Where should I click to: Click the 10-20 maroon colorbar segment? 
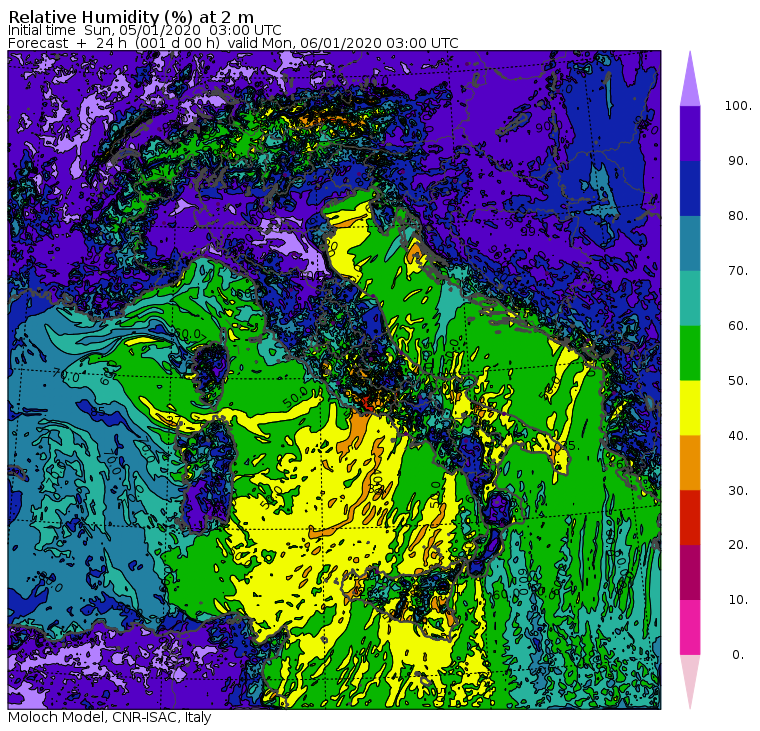point(690,572)
